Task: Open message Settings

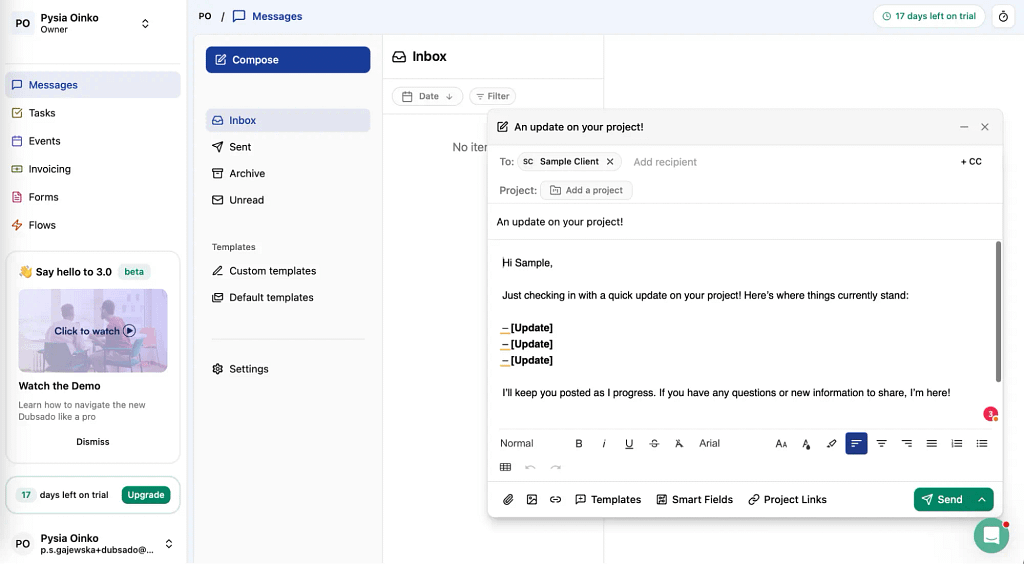Action: [288, 369]
